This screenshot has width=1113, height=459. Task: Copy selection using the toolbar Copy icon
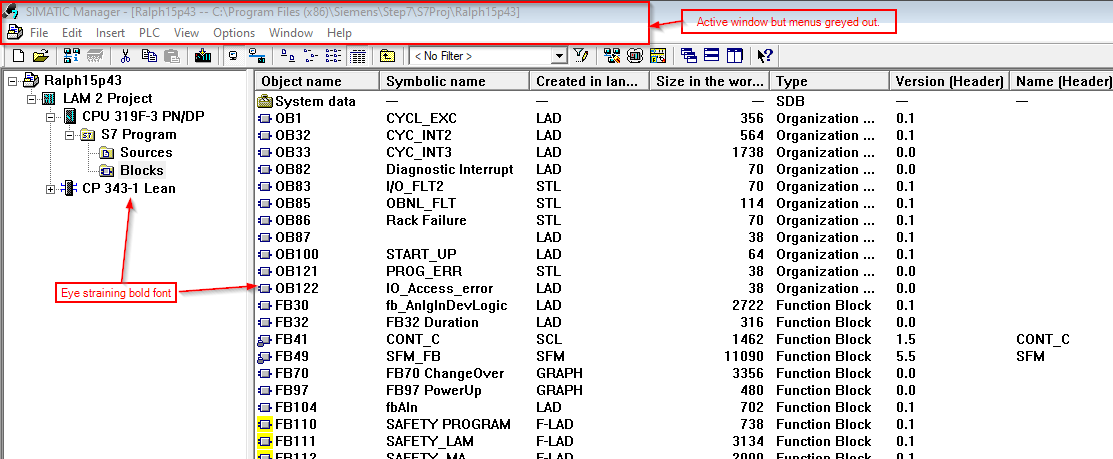148,56
